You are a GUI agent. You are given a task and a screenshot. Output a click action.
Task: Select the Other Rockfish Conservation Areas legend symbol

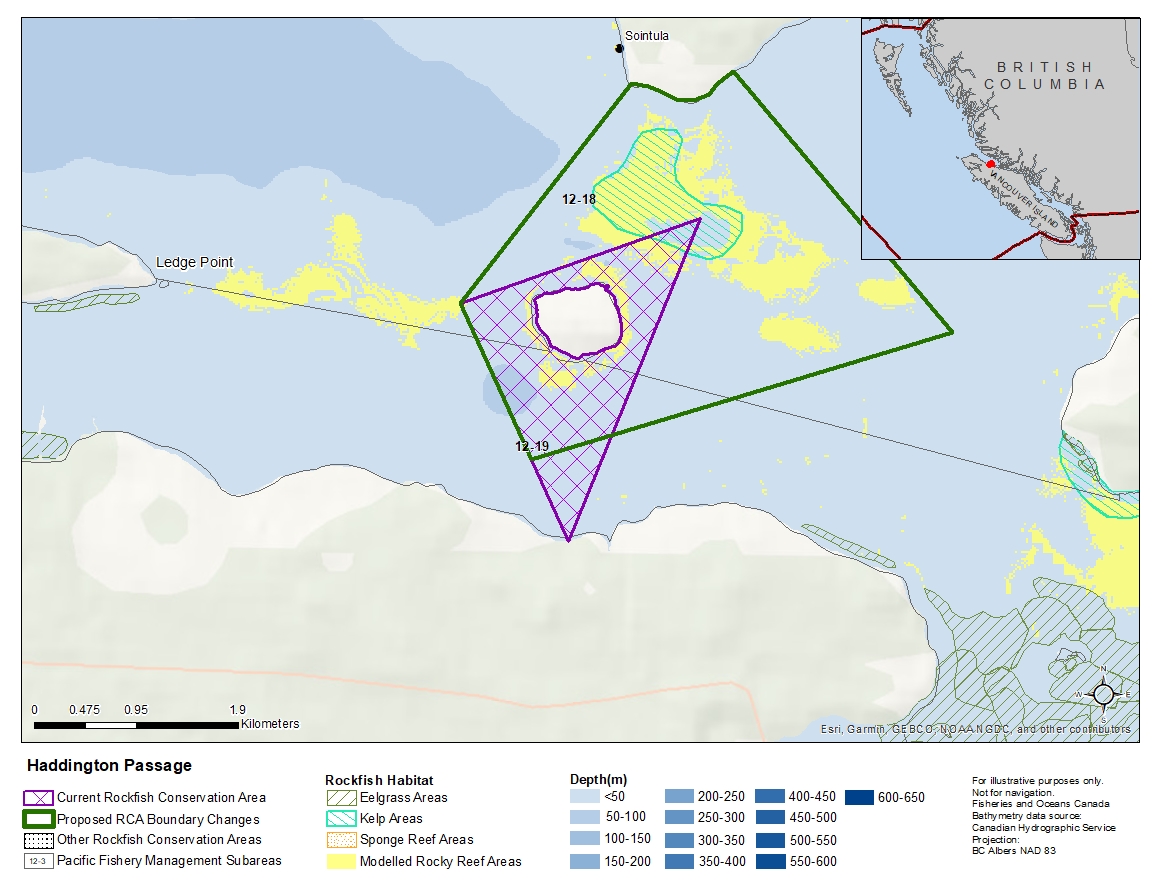38,840
